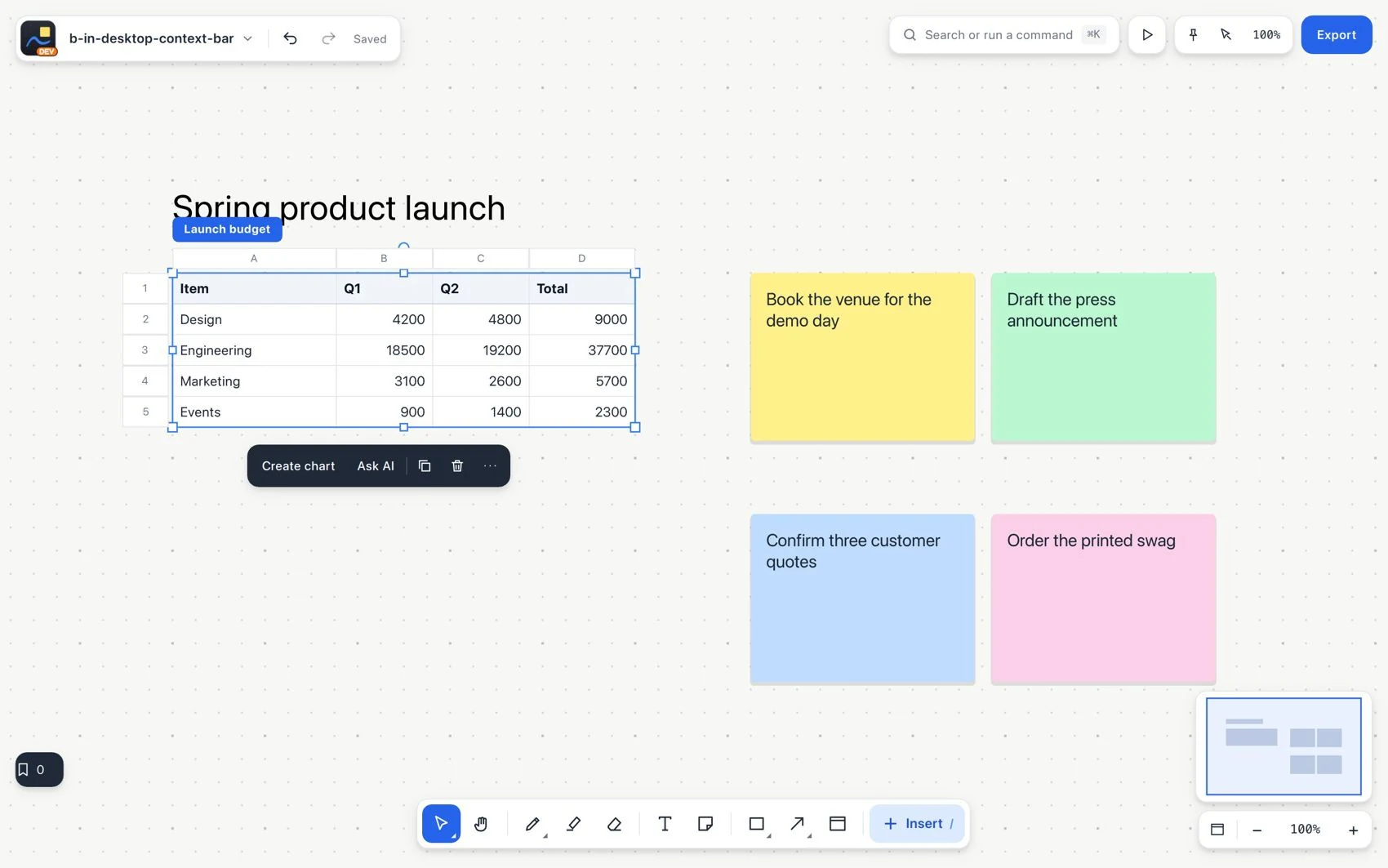Image resolution: width=1388 pixels, height=868 pixels.
Task: Open the 100% zoom menu in top bar
Action: click(x=1266, y=35)
